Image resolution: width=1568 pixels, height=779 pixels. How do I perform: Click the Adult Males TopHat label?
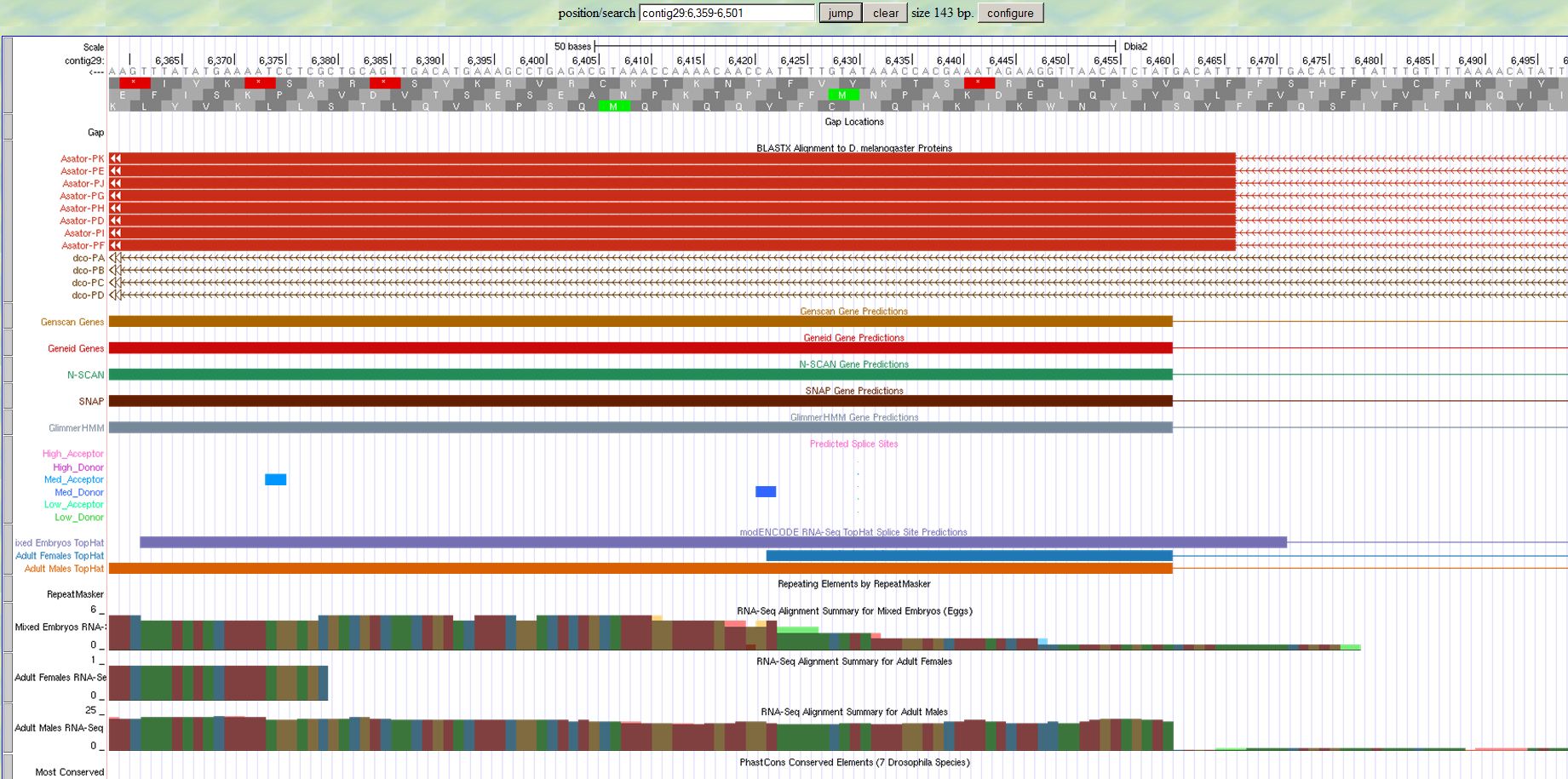(x=64, y=569)
